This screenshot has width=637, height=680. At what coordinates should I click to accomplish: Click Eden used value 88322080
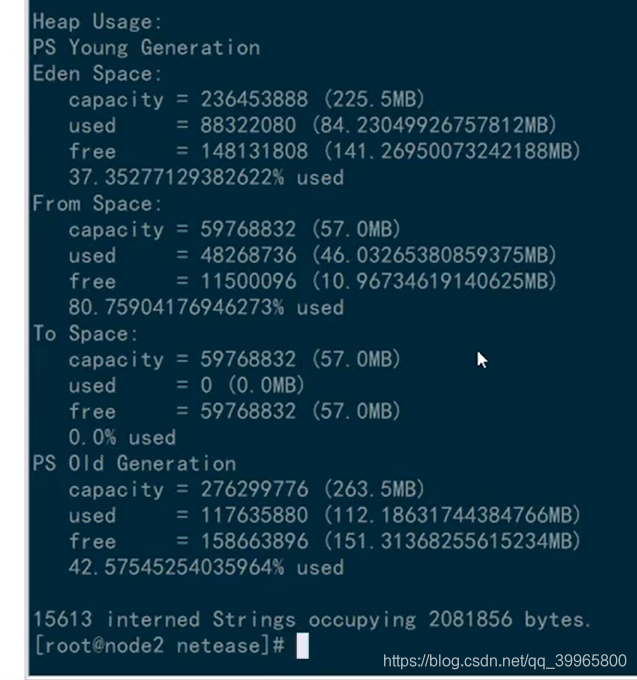(248, 125)
